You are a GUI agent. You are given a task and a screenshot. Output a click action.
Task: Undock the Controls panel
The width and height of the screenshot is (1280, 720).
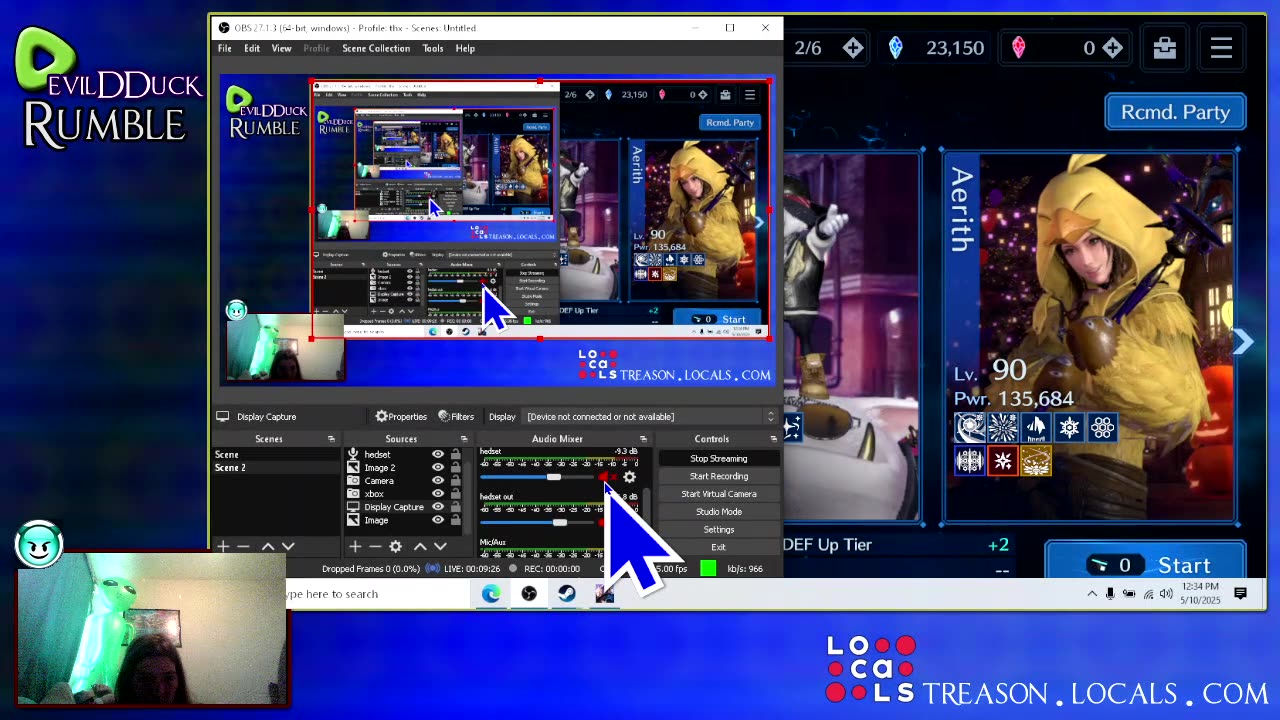(773, 439)
